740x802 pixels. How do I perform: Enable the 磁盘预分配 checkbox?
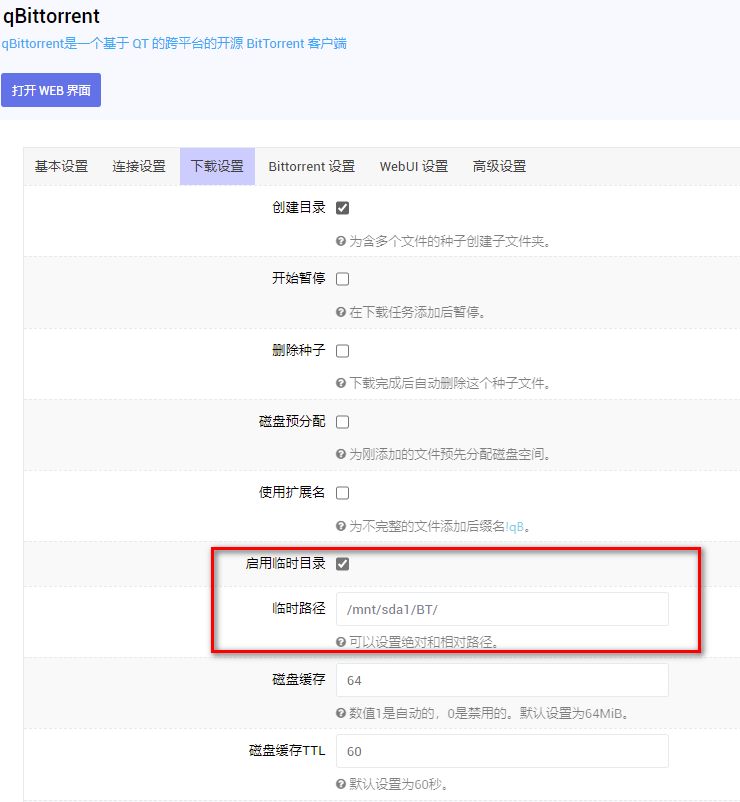(x=342, y=422)
